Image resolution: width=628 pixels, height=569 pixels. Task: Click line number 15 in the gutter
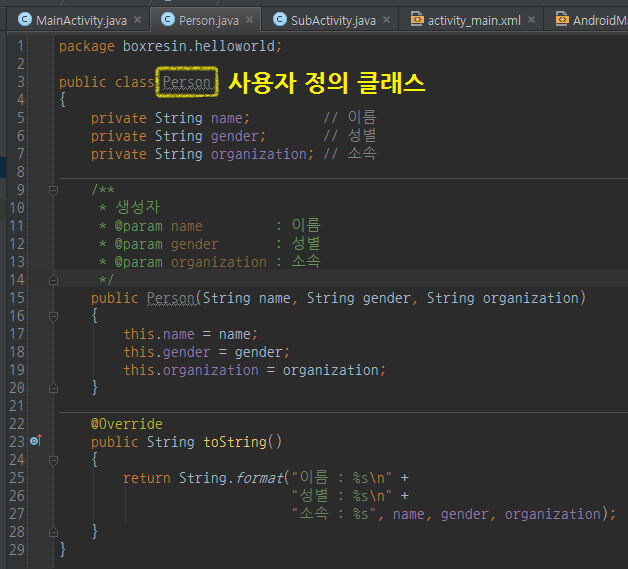pyautogui.click(x=17, y=298)
